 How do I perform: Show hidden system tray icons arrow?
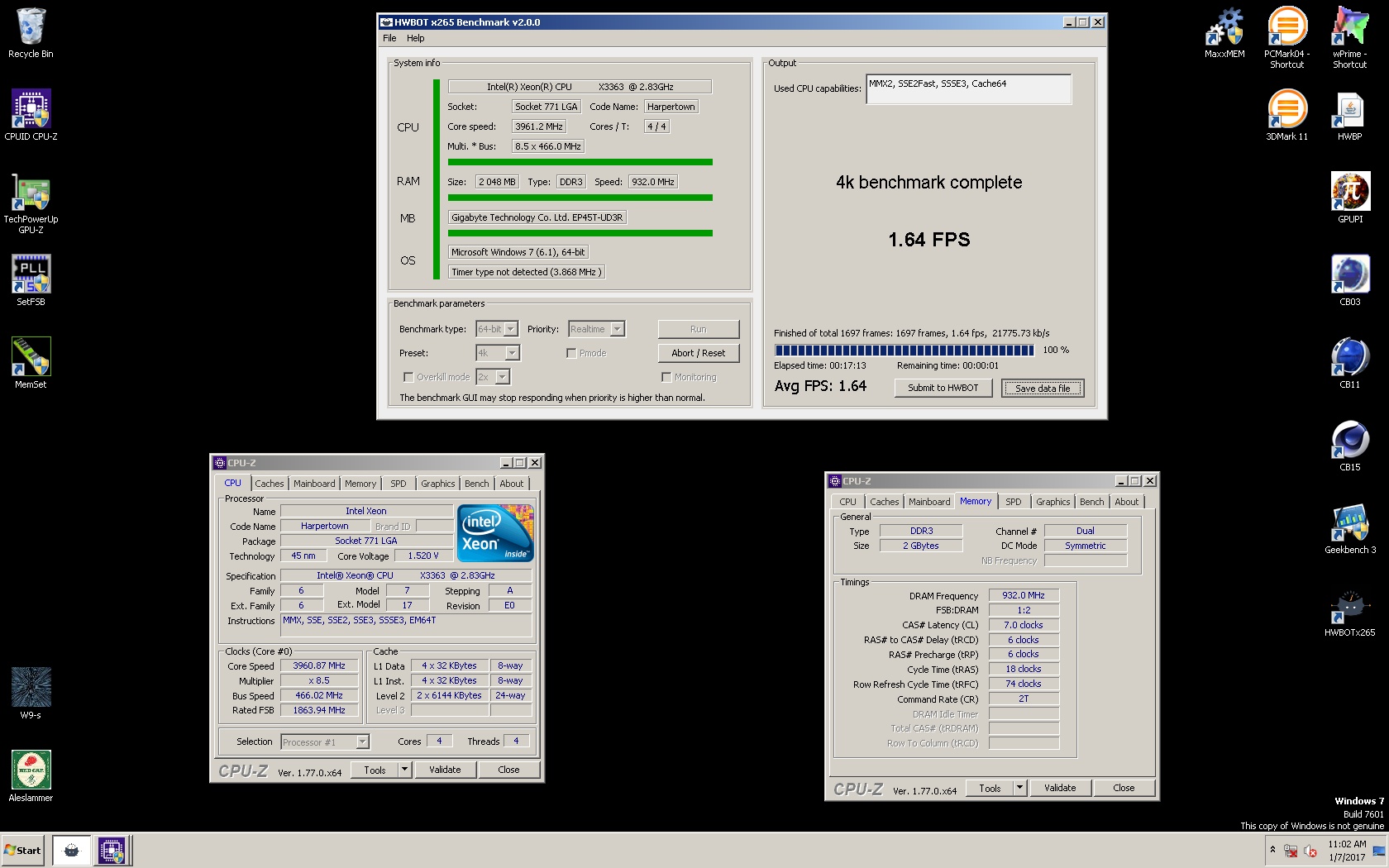pyautogui.click(x=1272, y=850)
